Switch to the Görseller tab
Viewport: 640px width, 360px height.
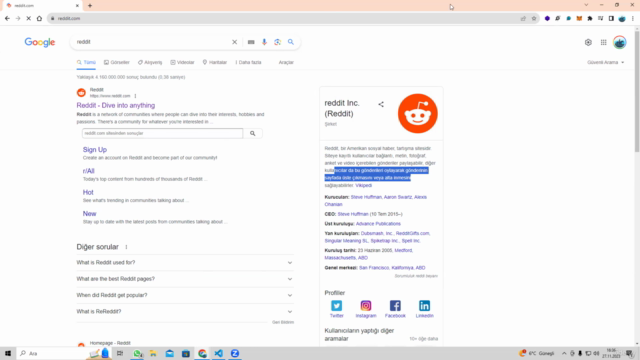click(117, 62)
